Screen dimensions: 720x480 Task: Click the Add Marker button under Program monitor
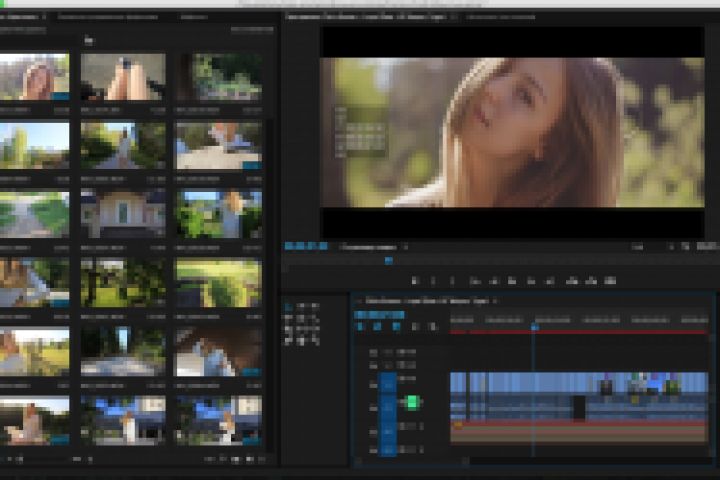[415, 281]
